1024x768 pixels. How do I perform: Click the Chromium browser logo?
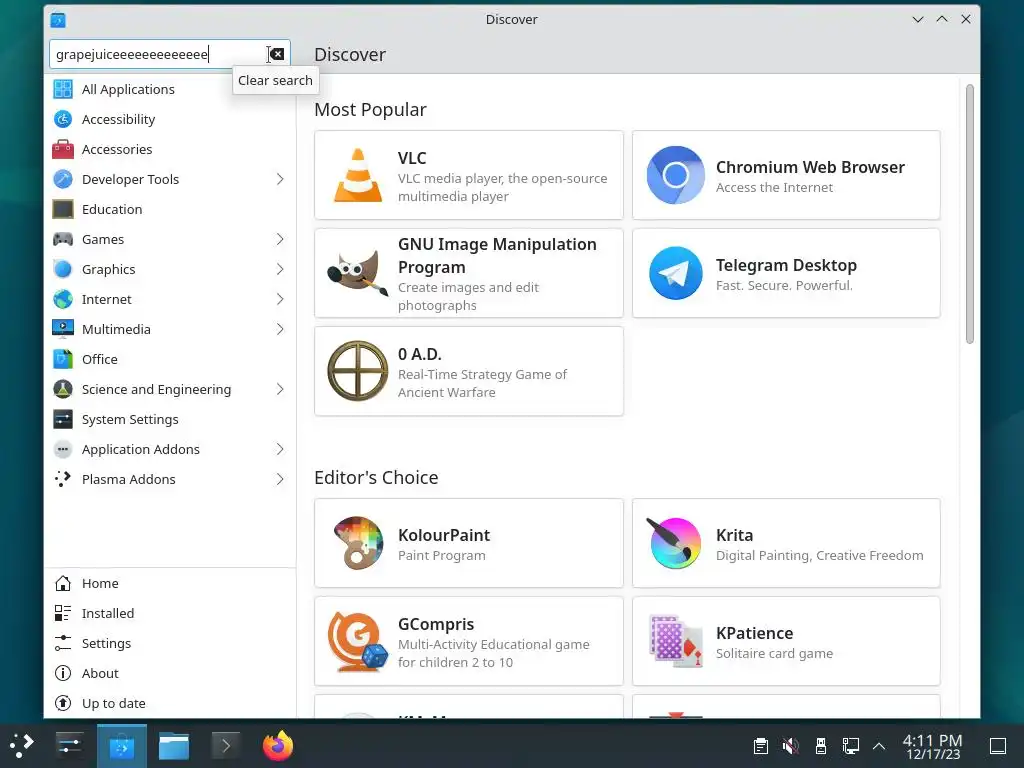pos(675,175)
